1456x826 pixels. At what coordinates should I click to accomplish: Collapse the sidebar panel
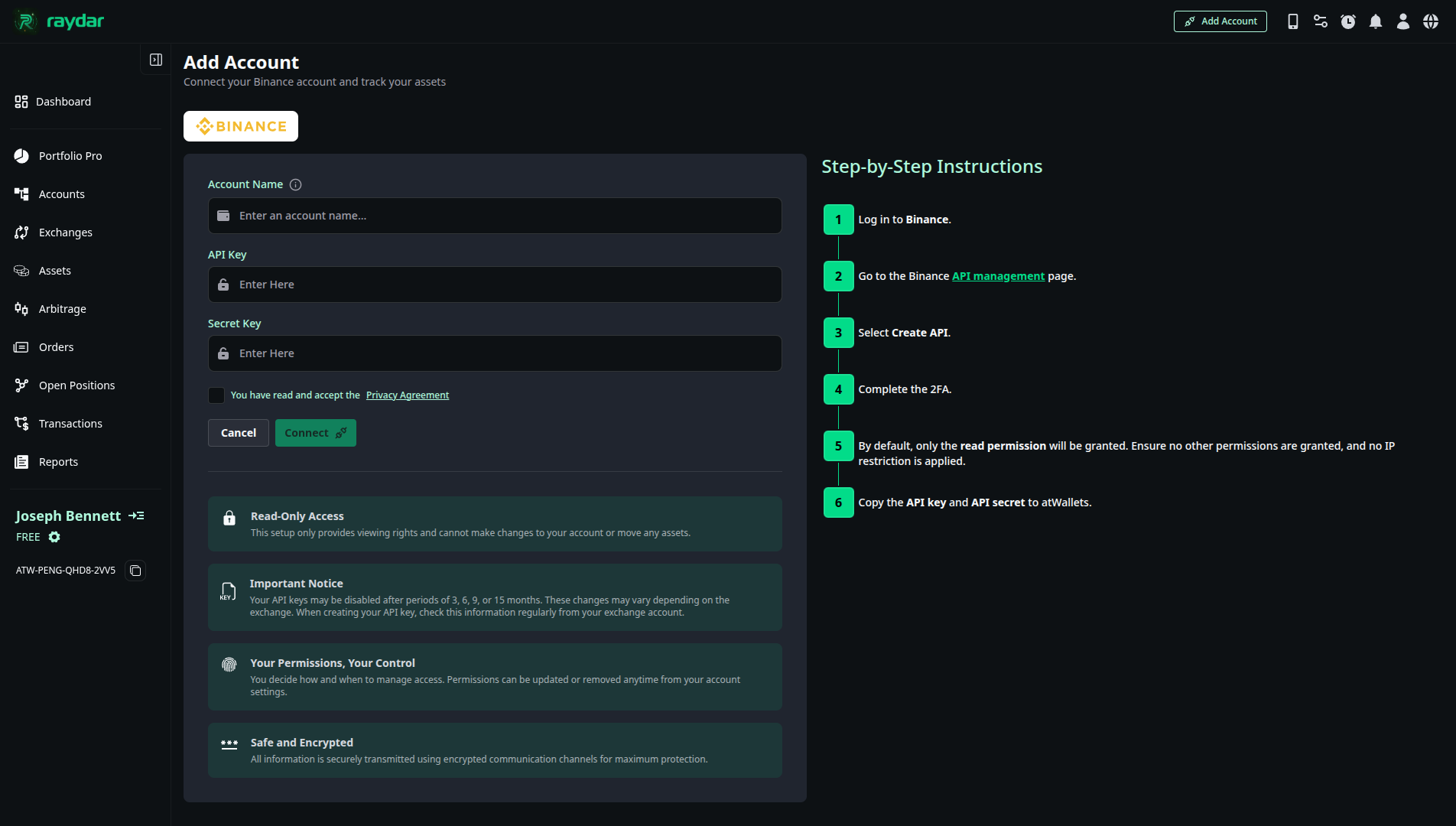pyautogui.click(x=155, y=59)
